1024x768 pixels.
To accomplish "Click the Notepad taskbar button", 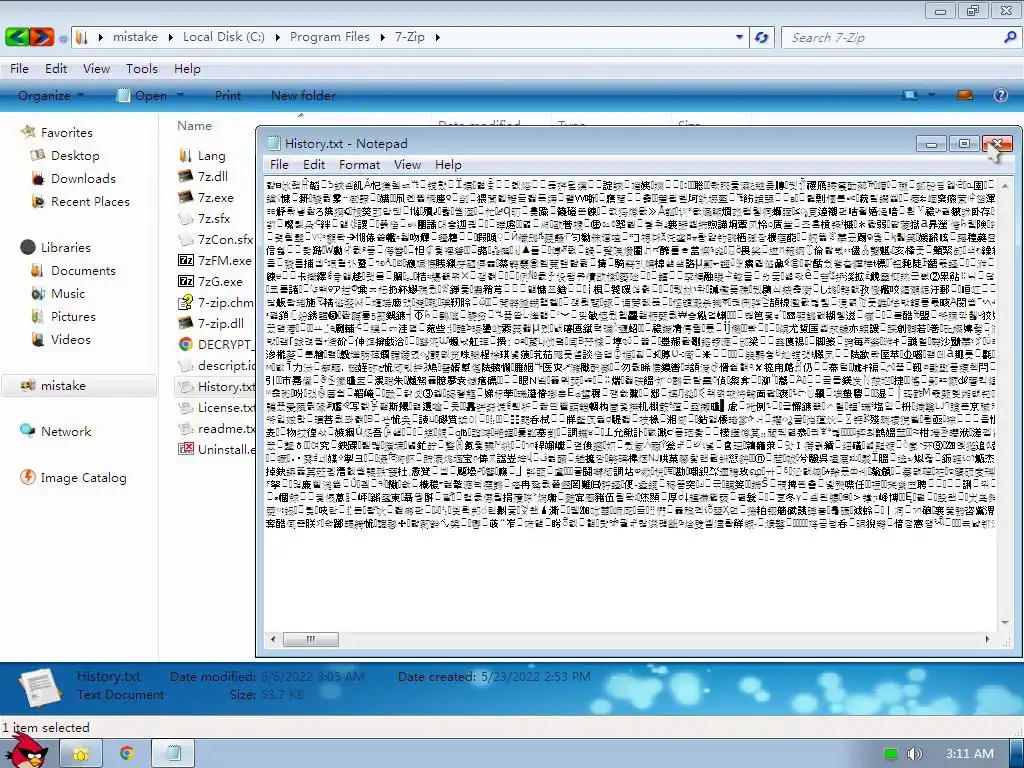I will [x=172, y=754].
